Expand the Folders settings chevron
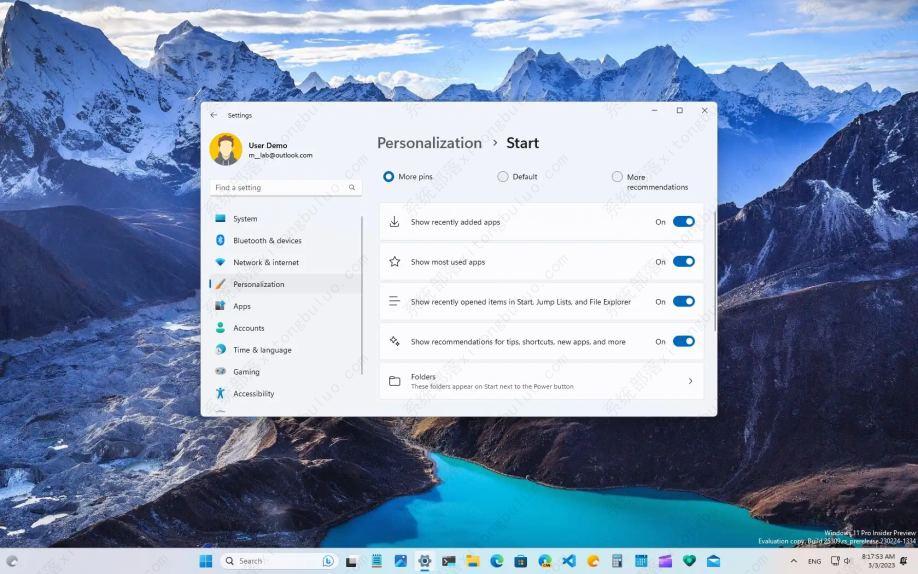The width and height of the screenshot is (918, 574). [x=690, y=381]
